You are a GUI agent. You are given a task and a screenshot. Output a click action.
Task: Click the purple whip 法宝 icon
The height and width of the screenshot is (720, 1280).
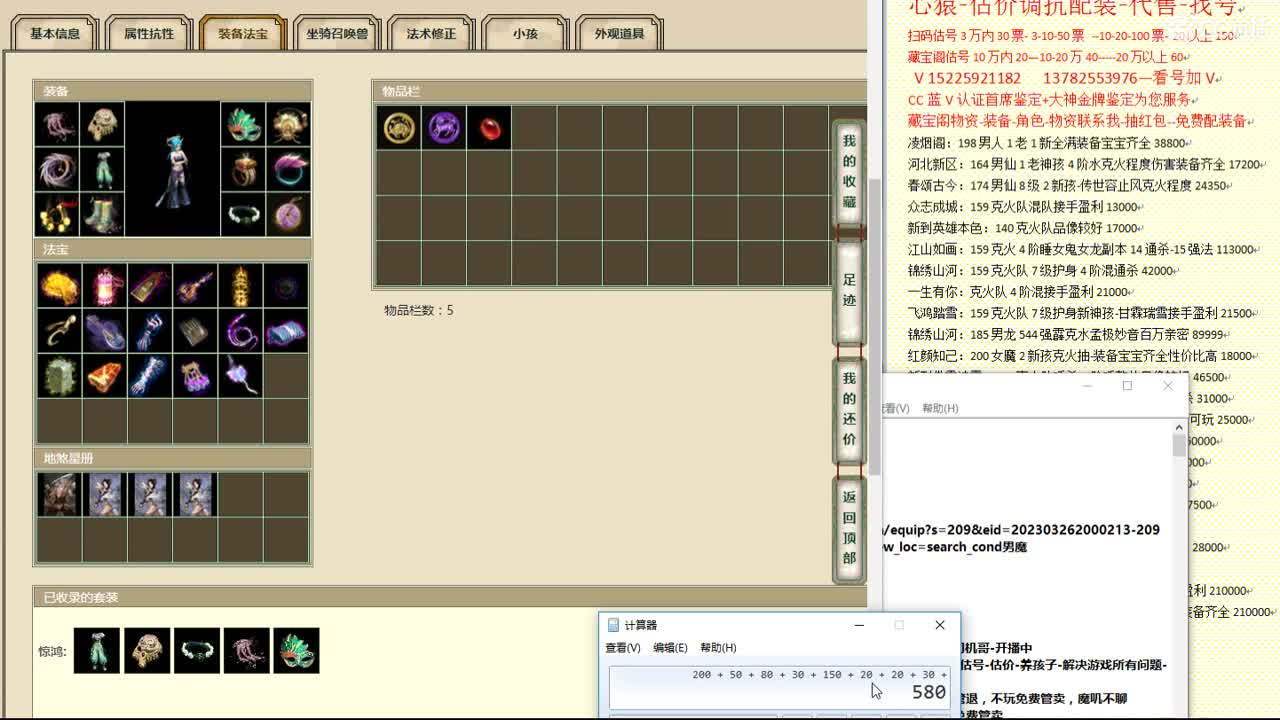(x=241, y=331)
